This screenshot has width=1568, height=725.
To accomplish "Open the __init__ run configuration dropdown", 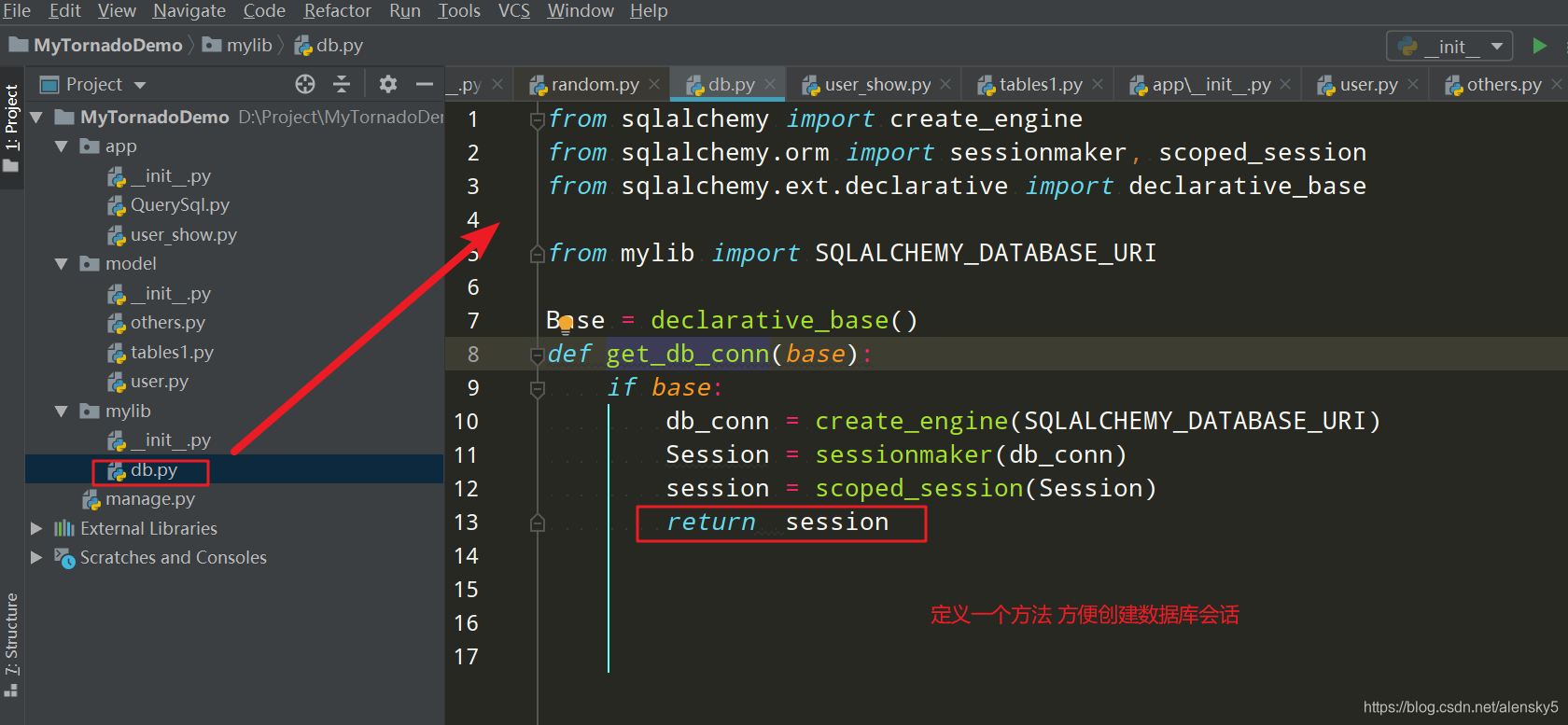I will 1450,46.
